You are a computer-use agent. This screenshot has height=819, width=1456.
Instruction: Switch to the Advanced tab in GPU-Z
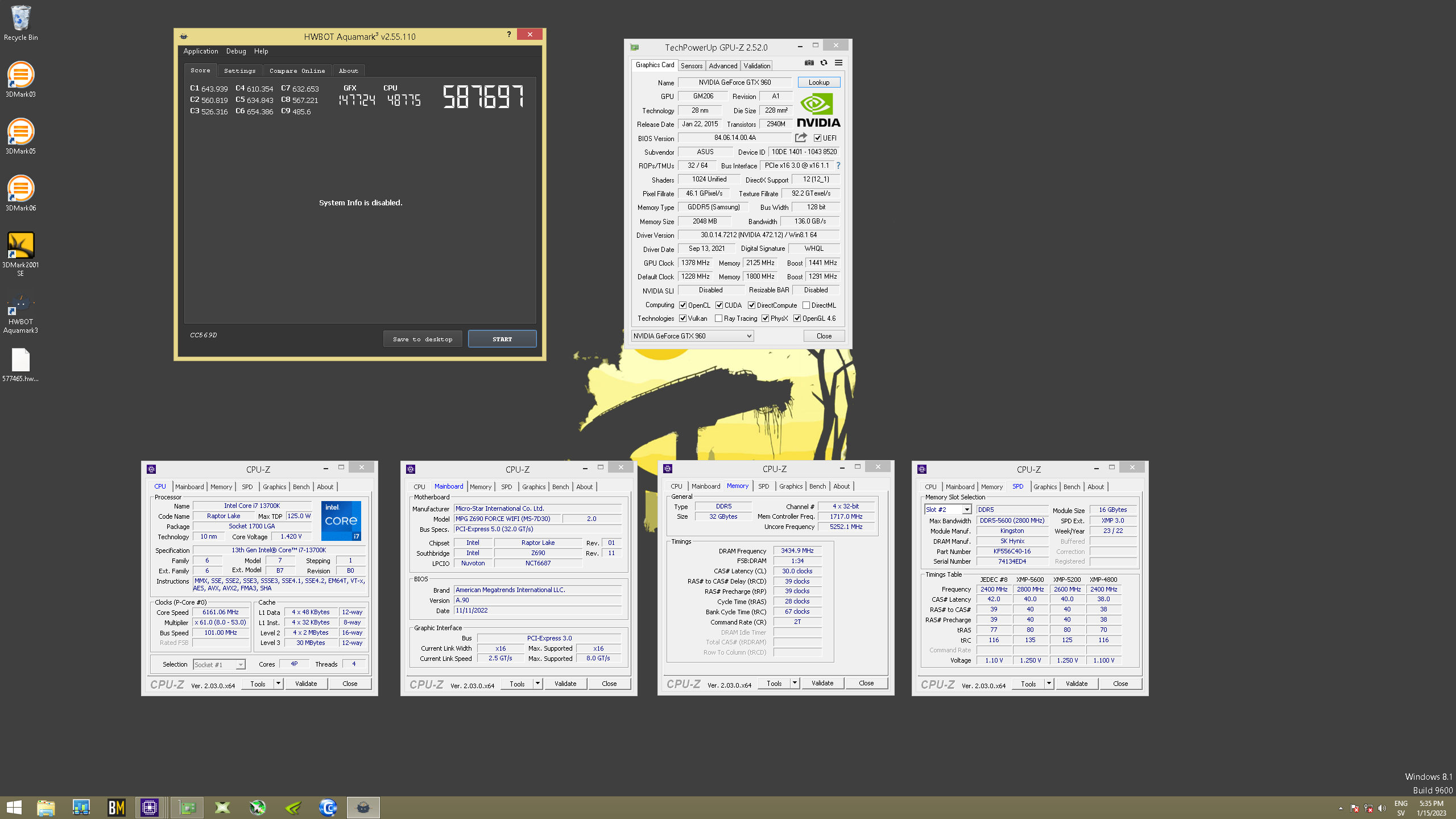click(723, 66)
